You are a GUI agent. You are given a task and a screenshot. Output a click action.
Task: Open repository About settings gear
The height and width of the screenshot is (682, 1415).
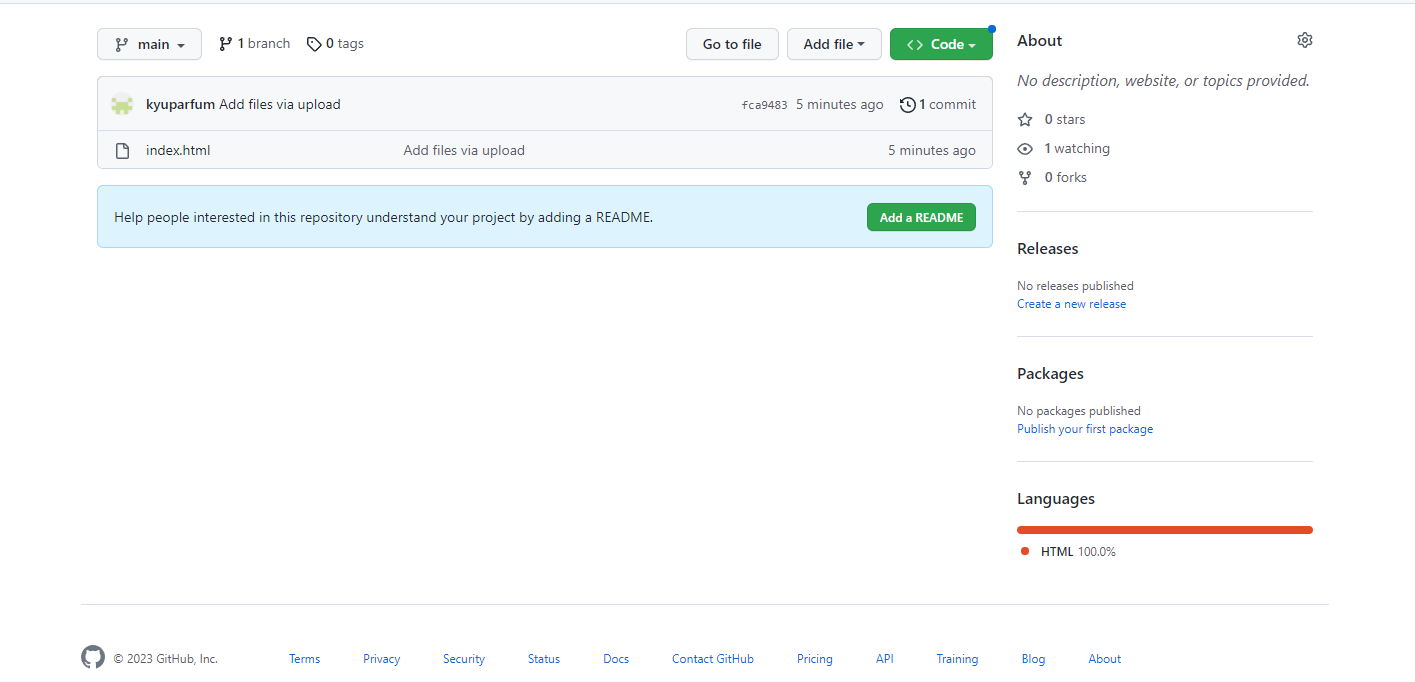click(1304, 40)
